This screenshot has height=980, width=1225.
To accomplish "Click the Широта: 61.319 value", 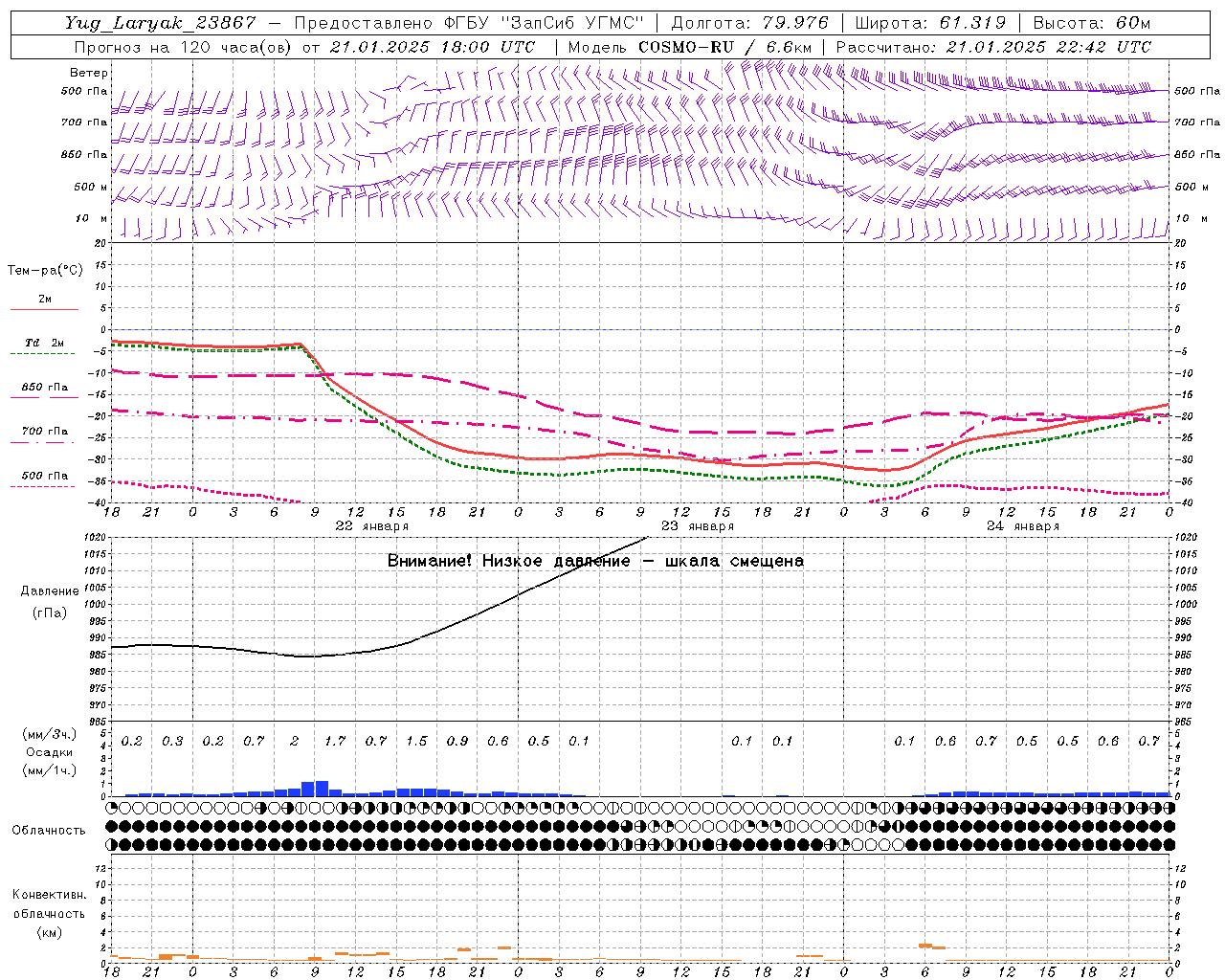I will pos(930,23).
